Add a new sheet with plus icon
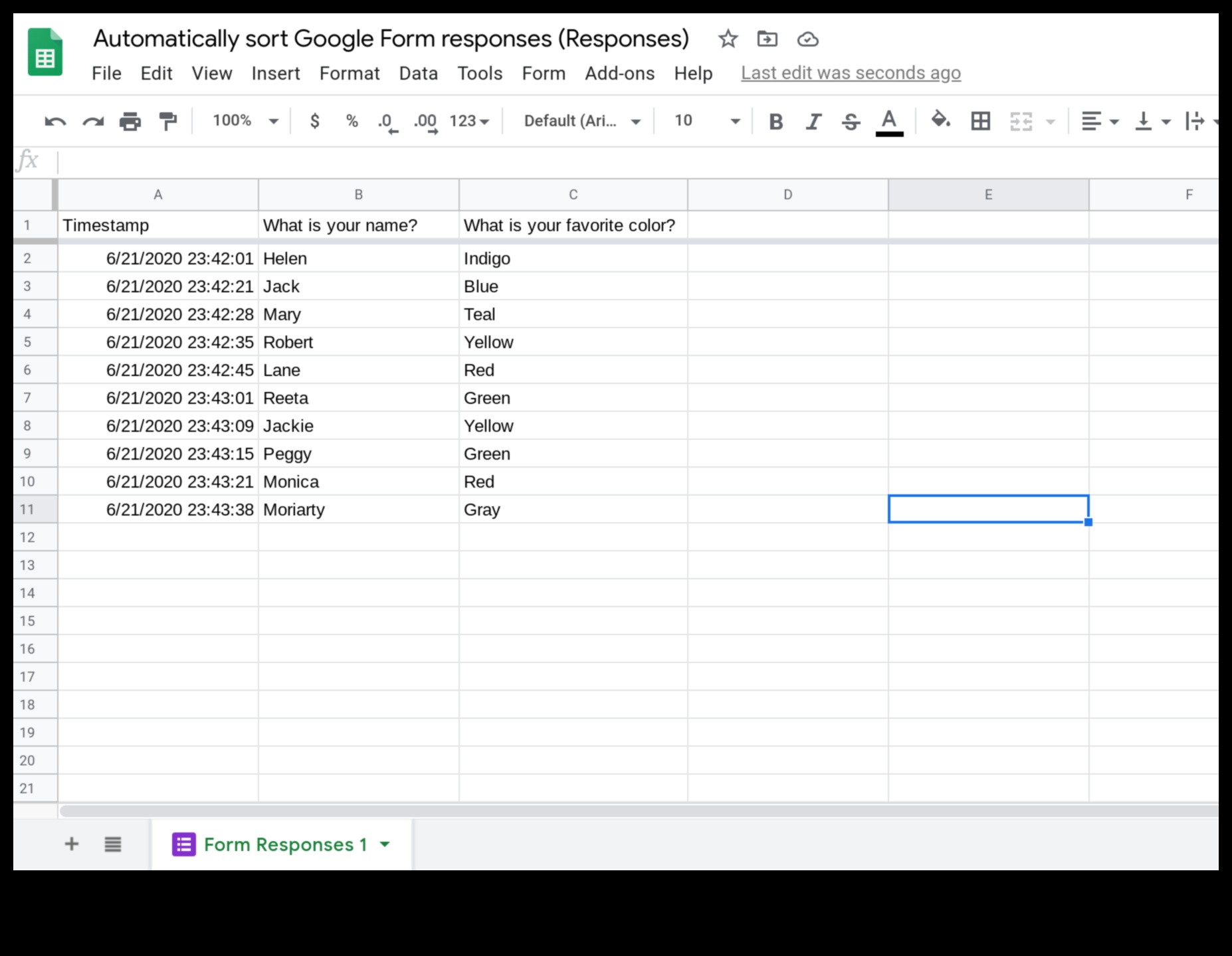 71,844
